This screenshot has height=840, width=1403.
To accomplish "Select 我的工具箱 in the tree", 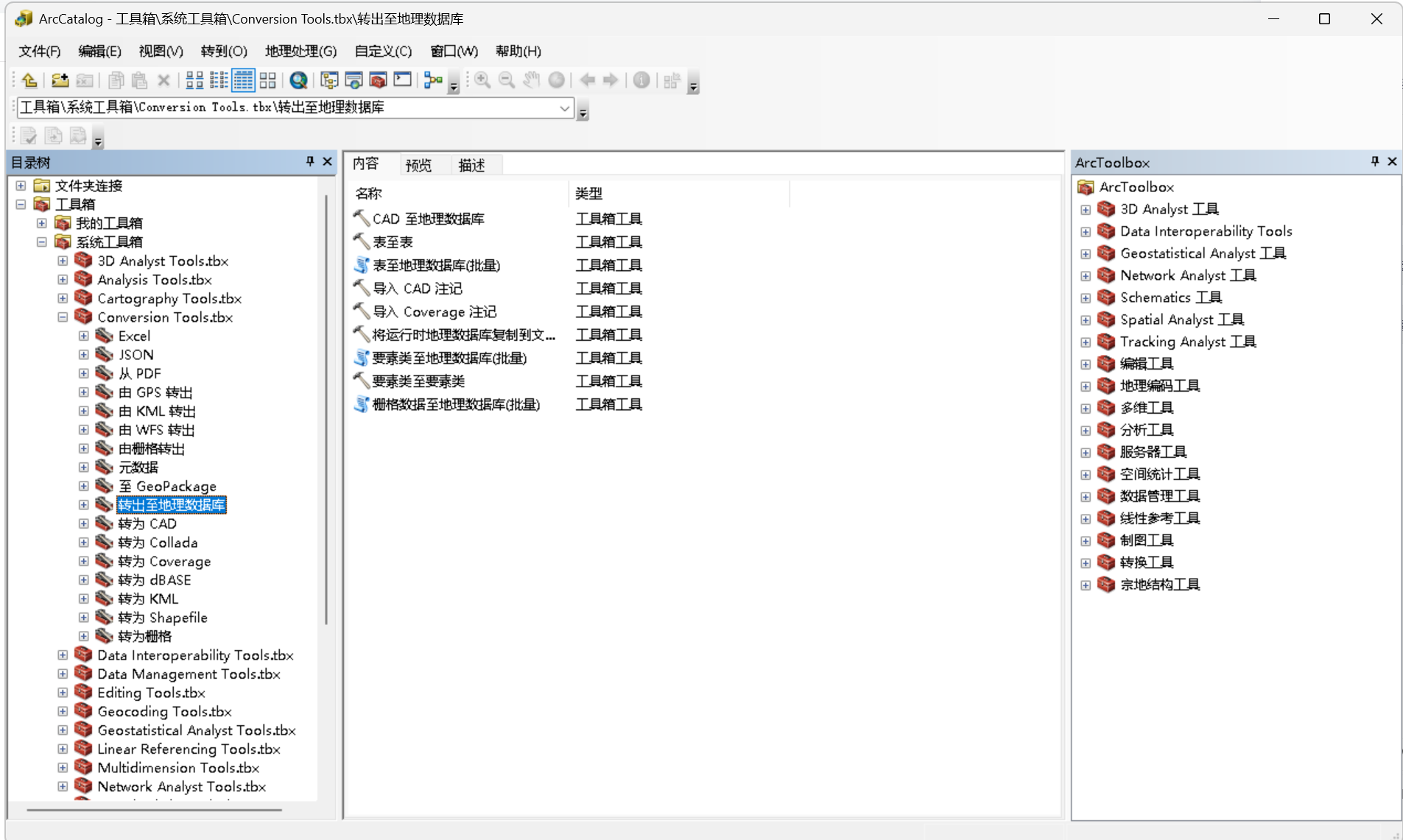I will pos(109,223).
